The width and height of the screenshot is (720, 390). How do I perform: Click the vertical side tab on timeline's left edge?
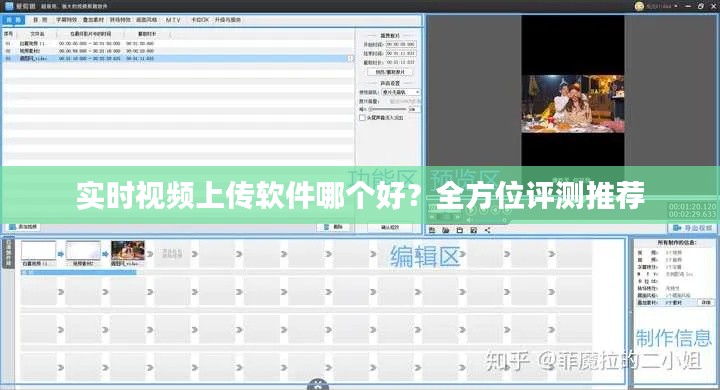coord(8,254)
